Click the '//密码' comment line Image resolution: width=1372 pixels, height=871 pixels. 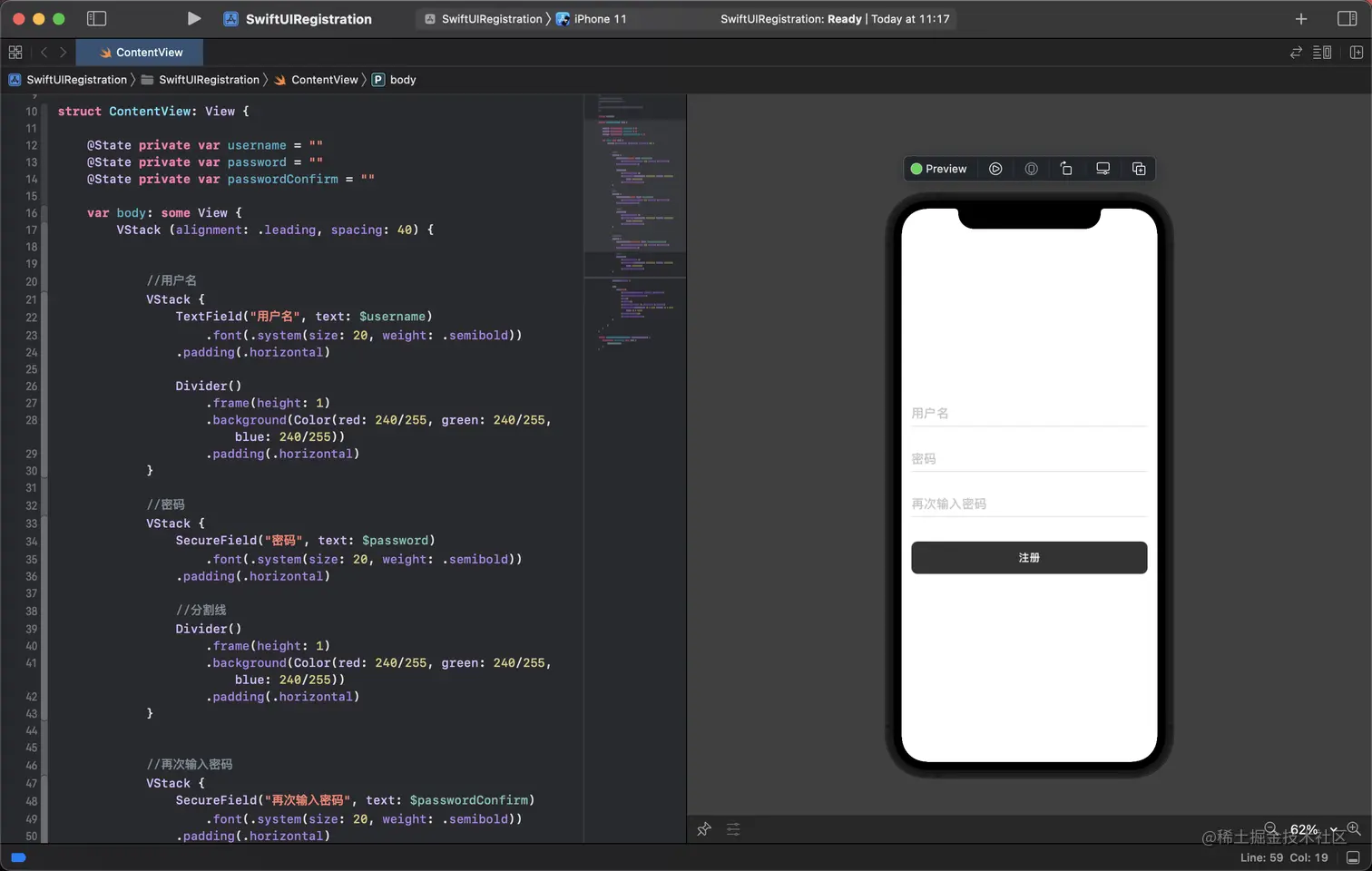coord(165,504)
